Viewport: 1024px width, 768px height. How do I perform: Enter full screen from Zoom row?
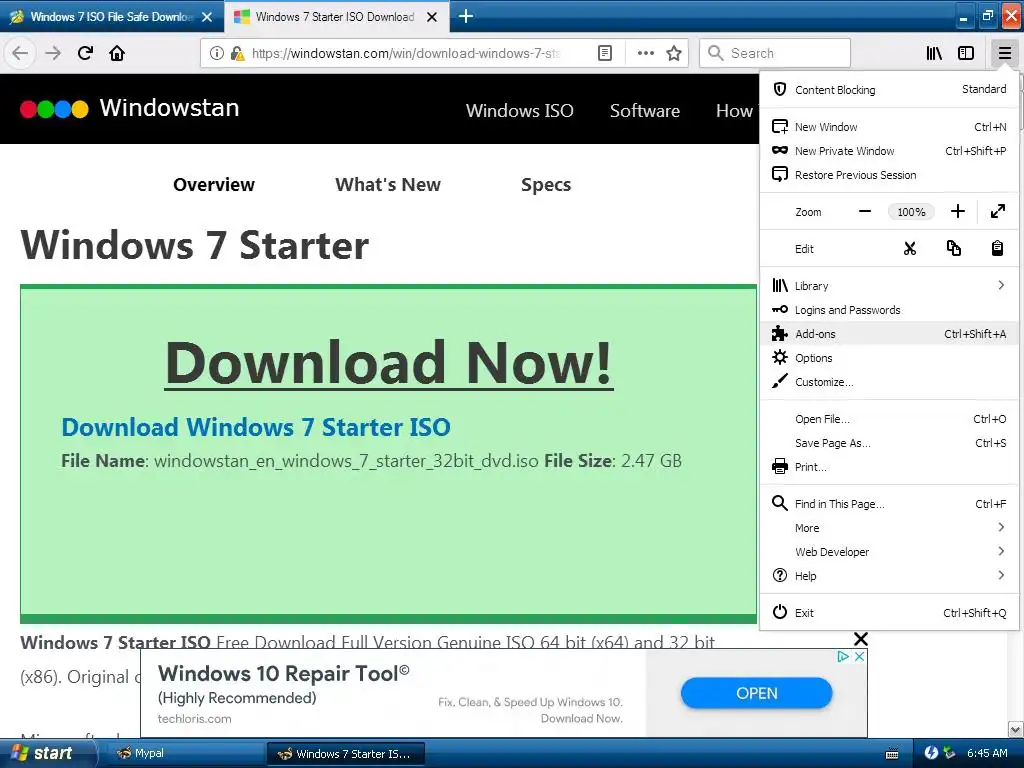pos(997,211)
